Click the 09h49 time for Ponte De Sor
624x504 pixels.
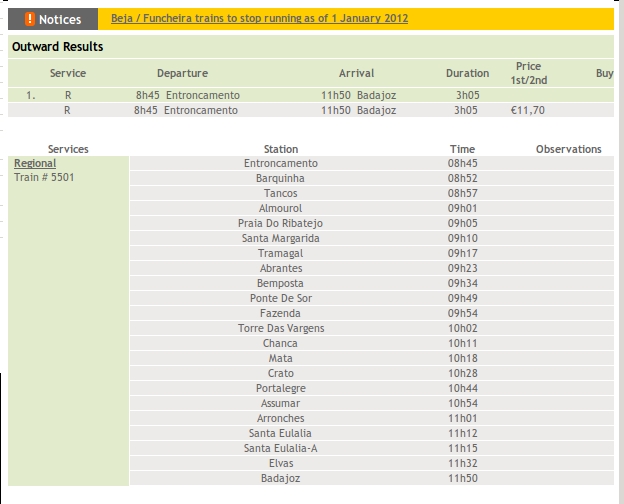(462, 298)
